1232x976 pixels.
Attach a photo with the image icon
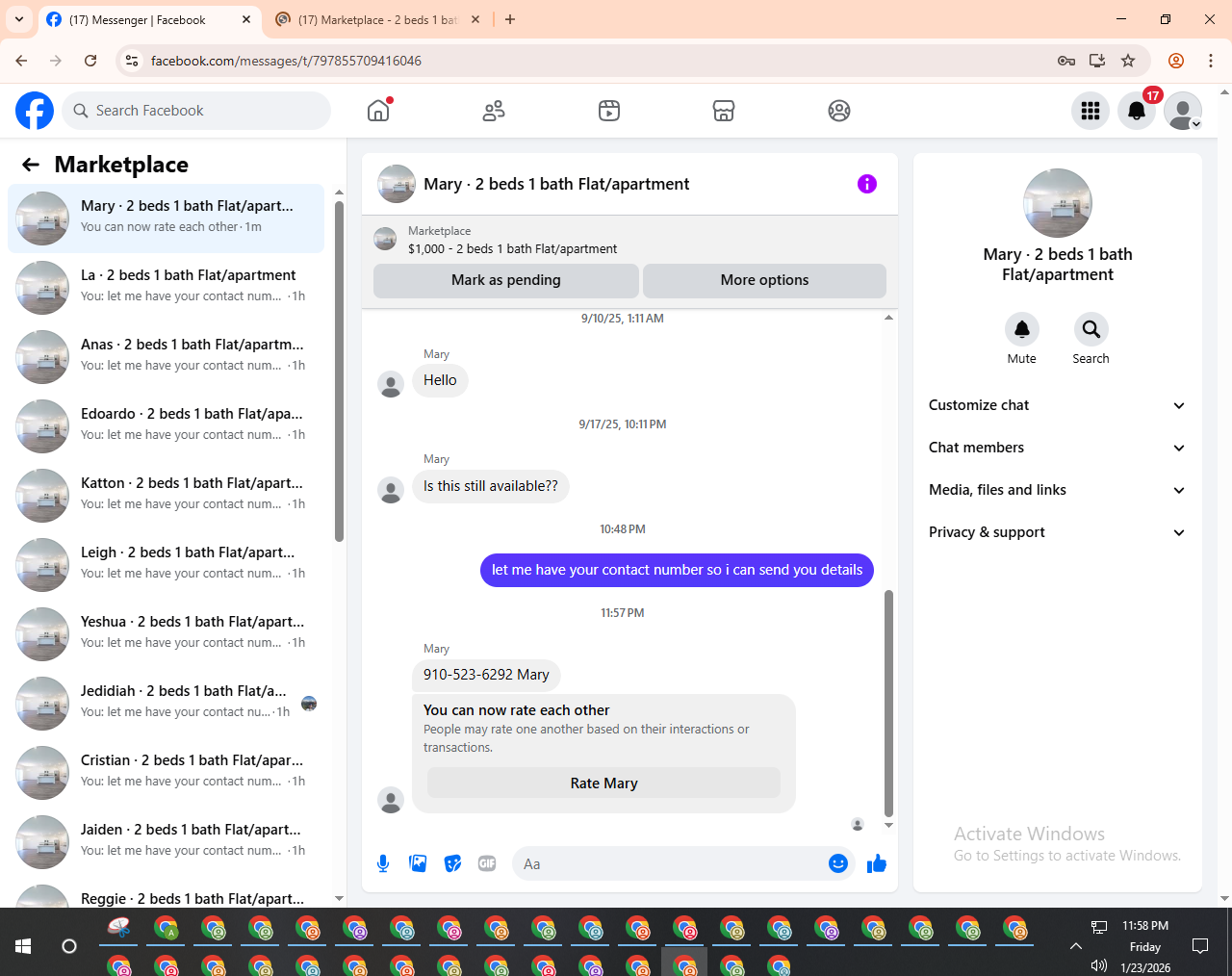(x=418, y=863)
